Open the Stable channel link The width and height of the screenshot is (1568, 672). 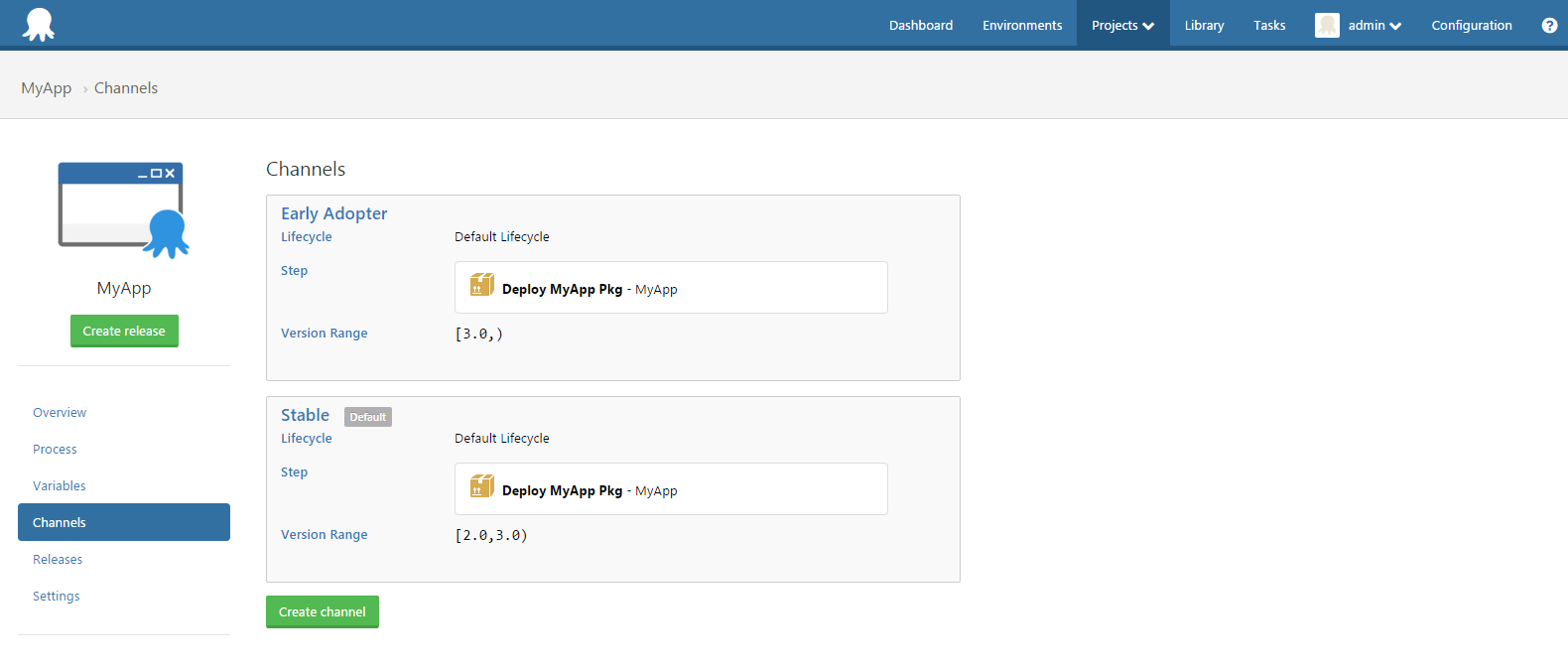pos(305,415)
